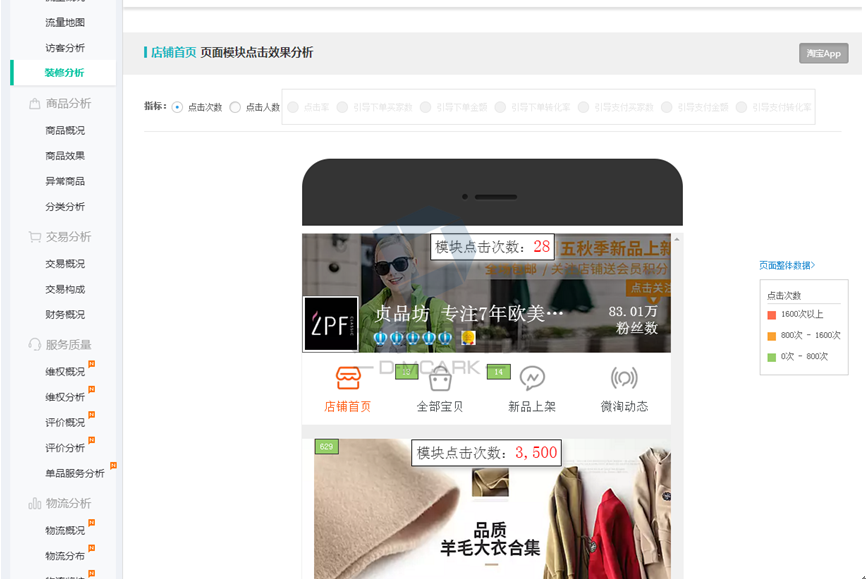Open 访客分析 in the sidebar
The width and height of the screenshot is (866, 579).
click(x=65, y=48)
